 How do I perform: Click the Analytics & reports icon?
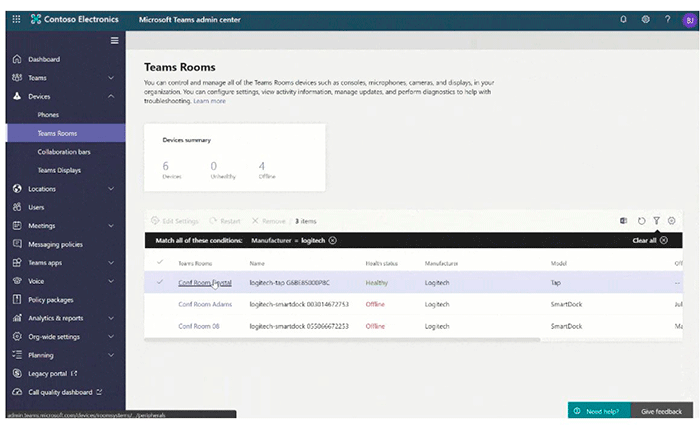[17, 318]
